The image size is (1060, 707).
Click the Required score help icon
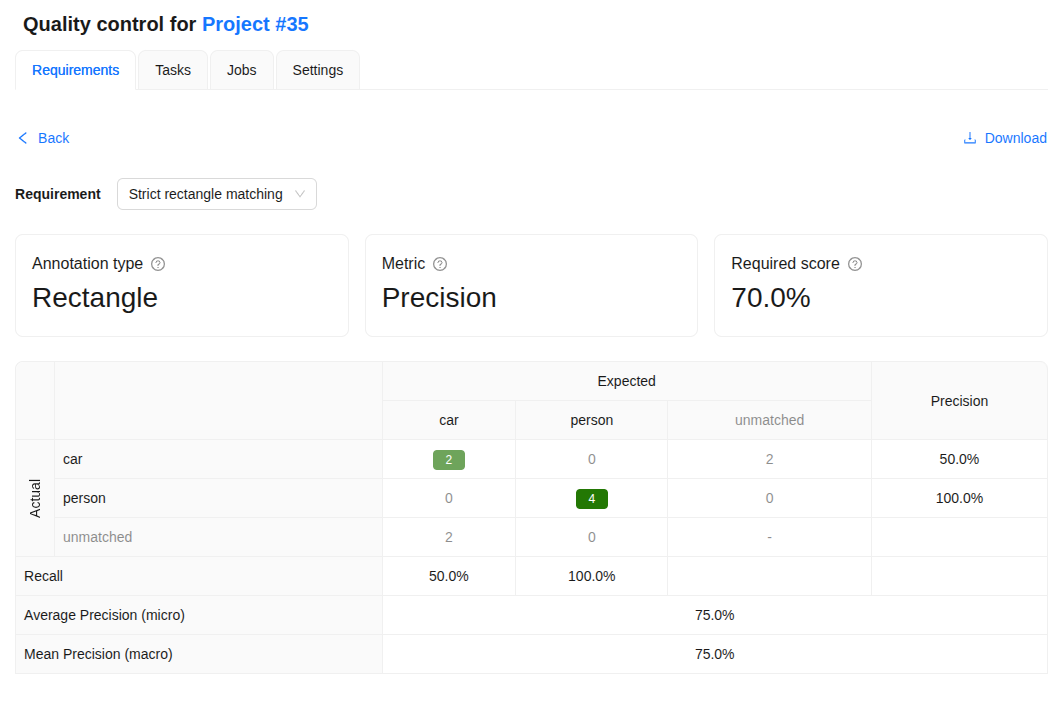pyautogui.click(x=855, y=264)
